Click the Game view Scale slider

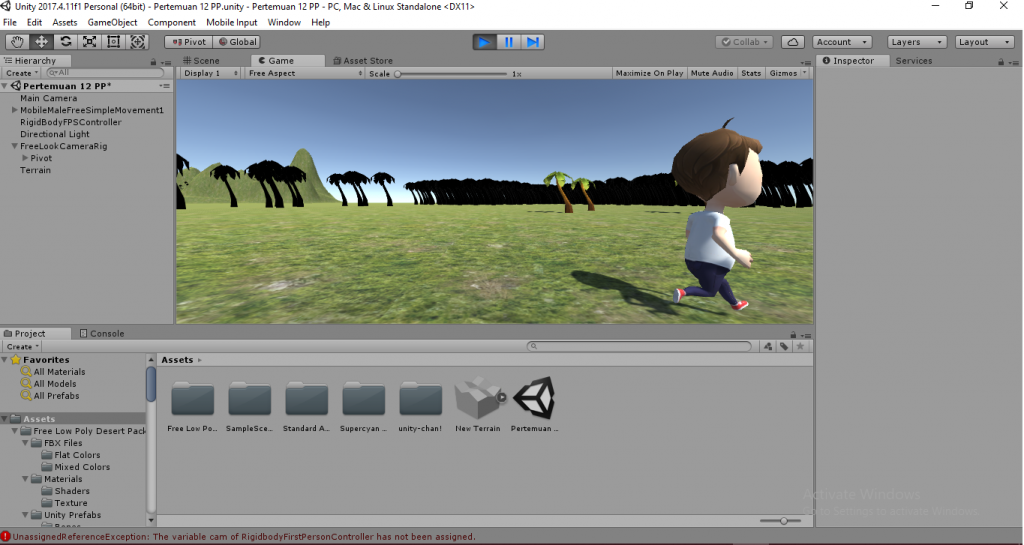click(451, 74)
